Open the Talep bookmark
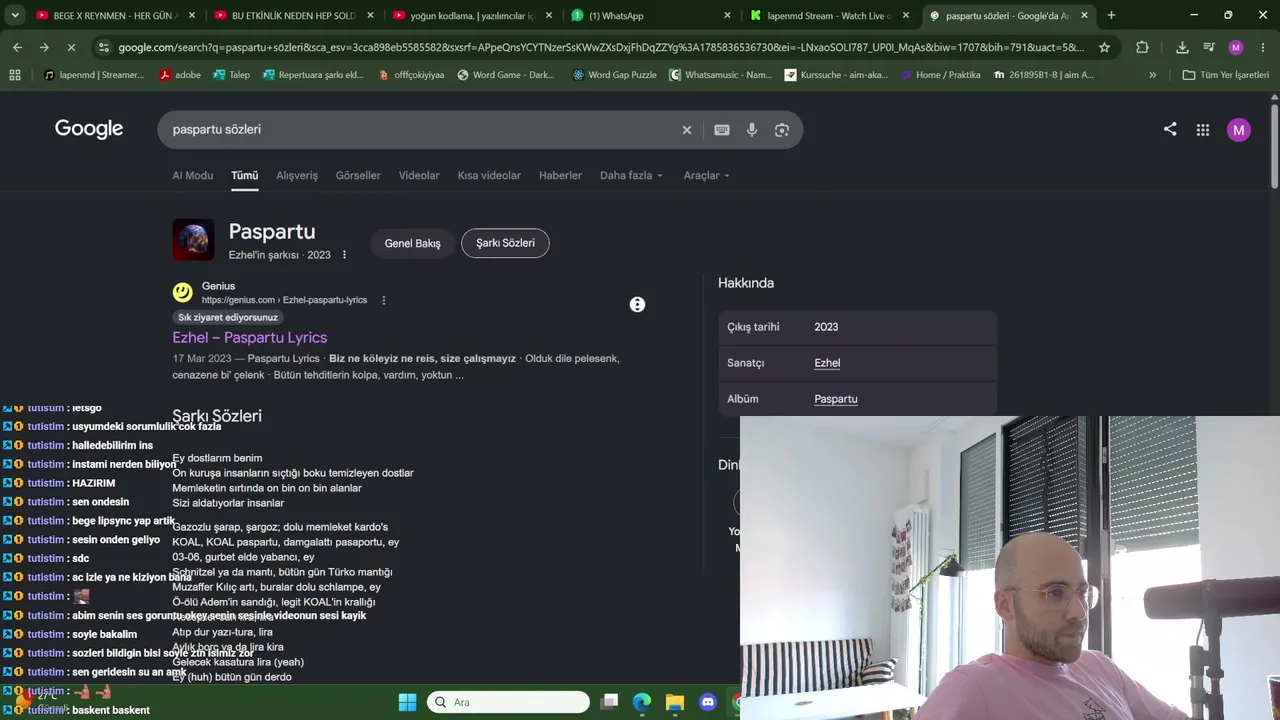The width and height of the screenshot is (1280, 720). pos(231,75)
